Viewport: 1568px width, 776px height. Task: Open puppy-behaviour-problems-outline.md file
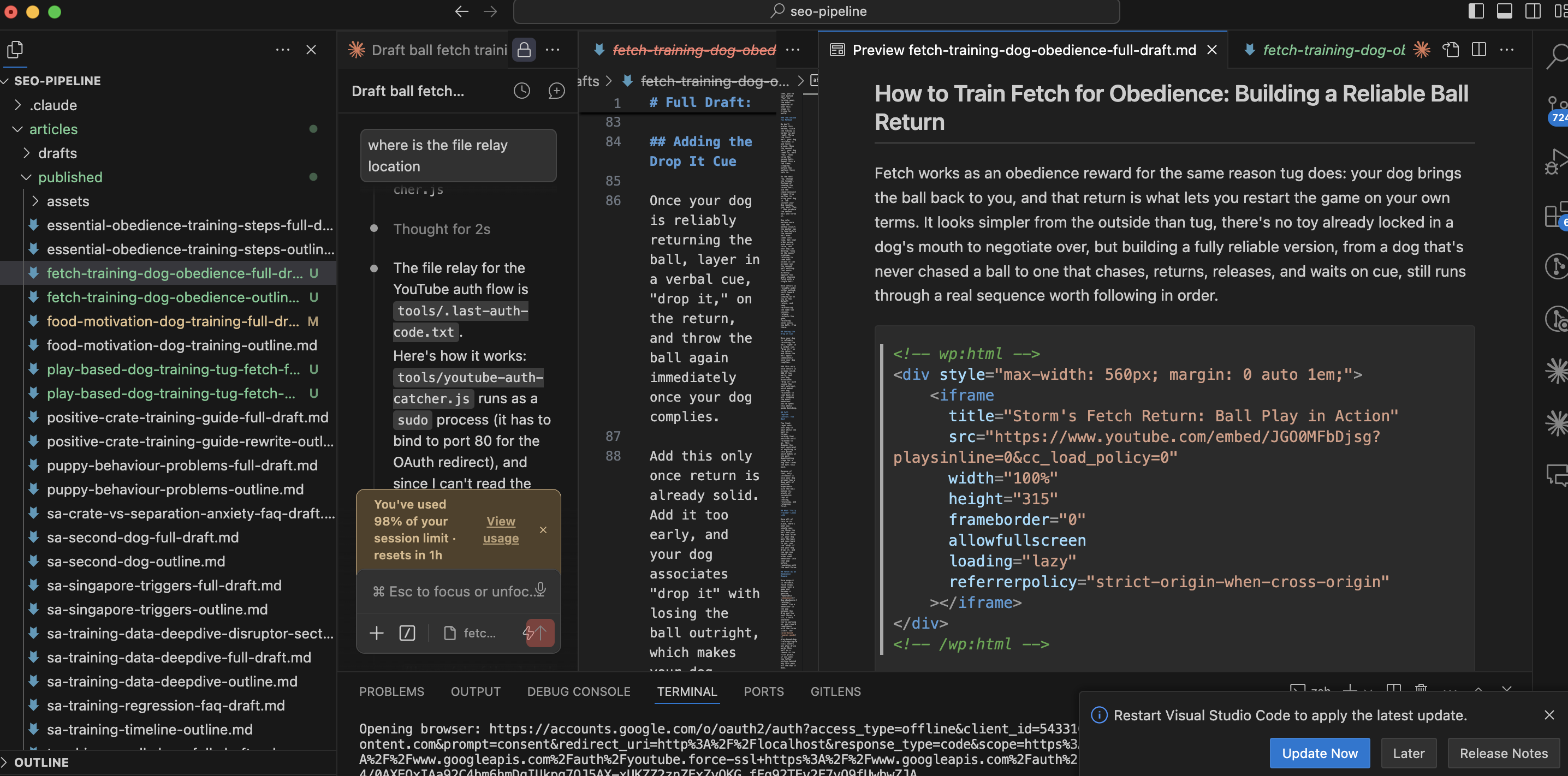point(175,490)
